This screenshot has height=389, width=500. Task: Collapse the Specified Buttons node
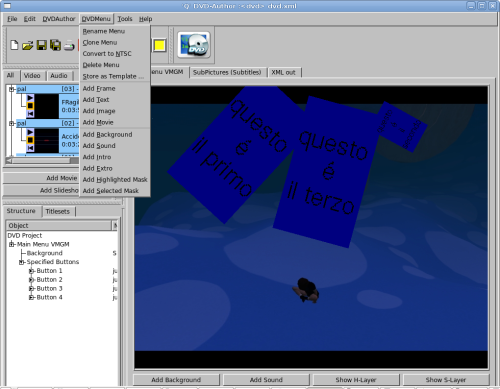(21, 262)
